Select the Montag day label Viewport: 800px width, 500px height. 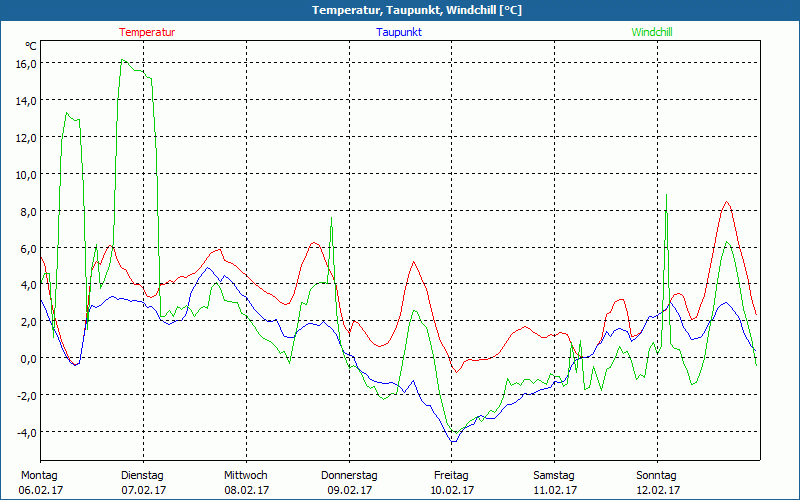coord(39,475)
